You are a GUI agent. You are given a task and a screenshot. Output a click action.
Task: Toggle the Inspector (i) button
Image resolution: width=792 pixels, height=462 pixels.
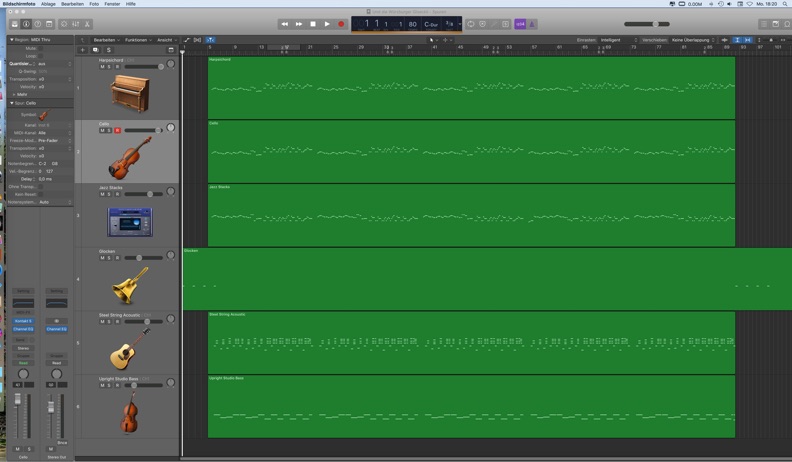(26, 24)
